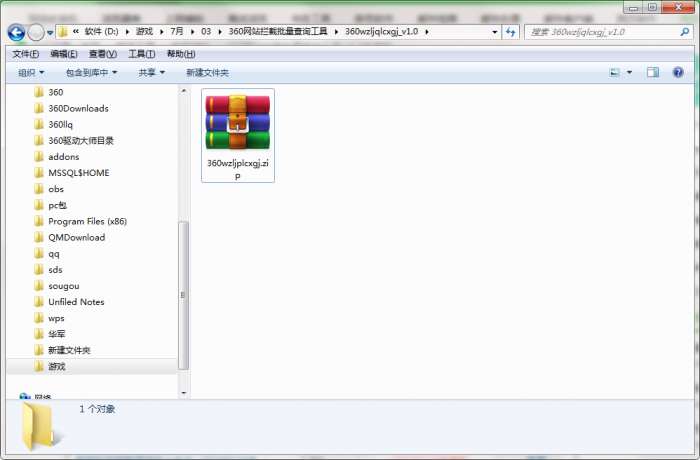Image resolution: width=700 pixels, height=460 pixels.
Task: Select the 360Downloads folder
Action: [x=71, y=108]
